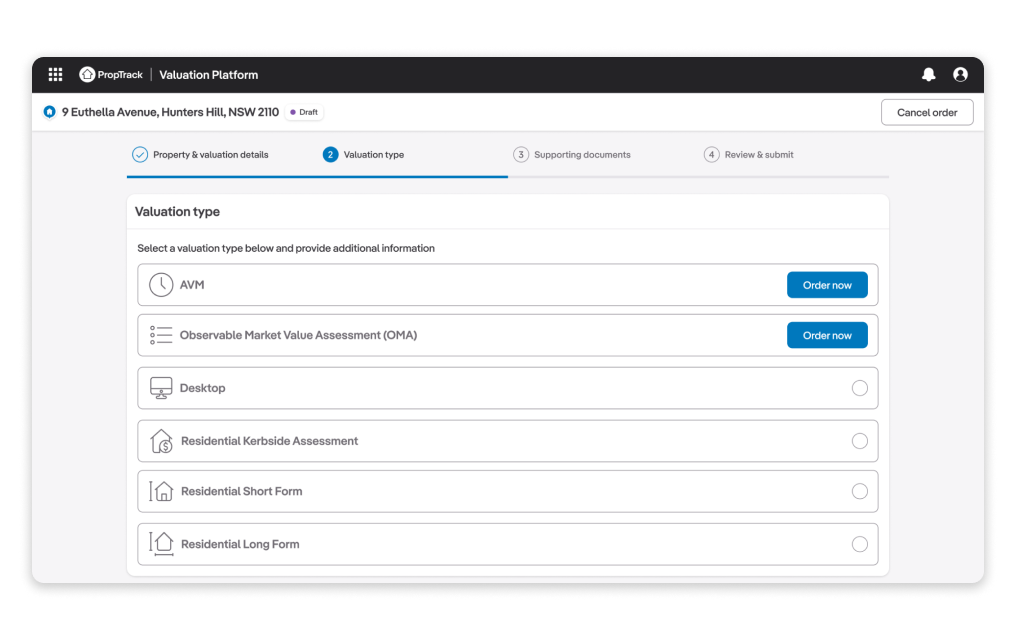1016x640 pixels.
Task: Click the Residential Long Form house icon
Action: [x=161, y=543]
